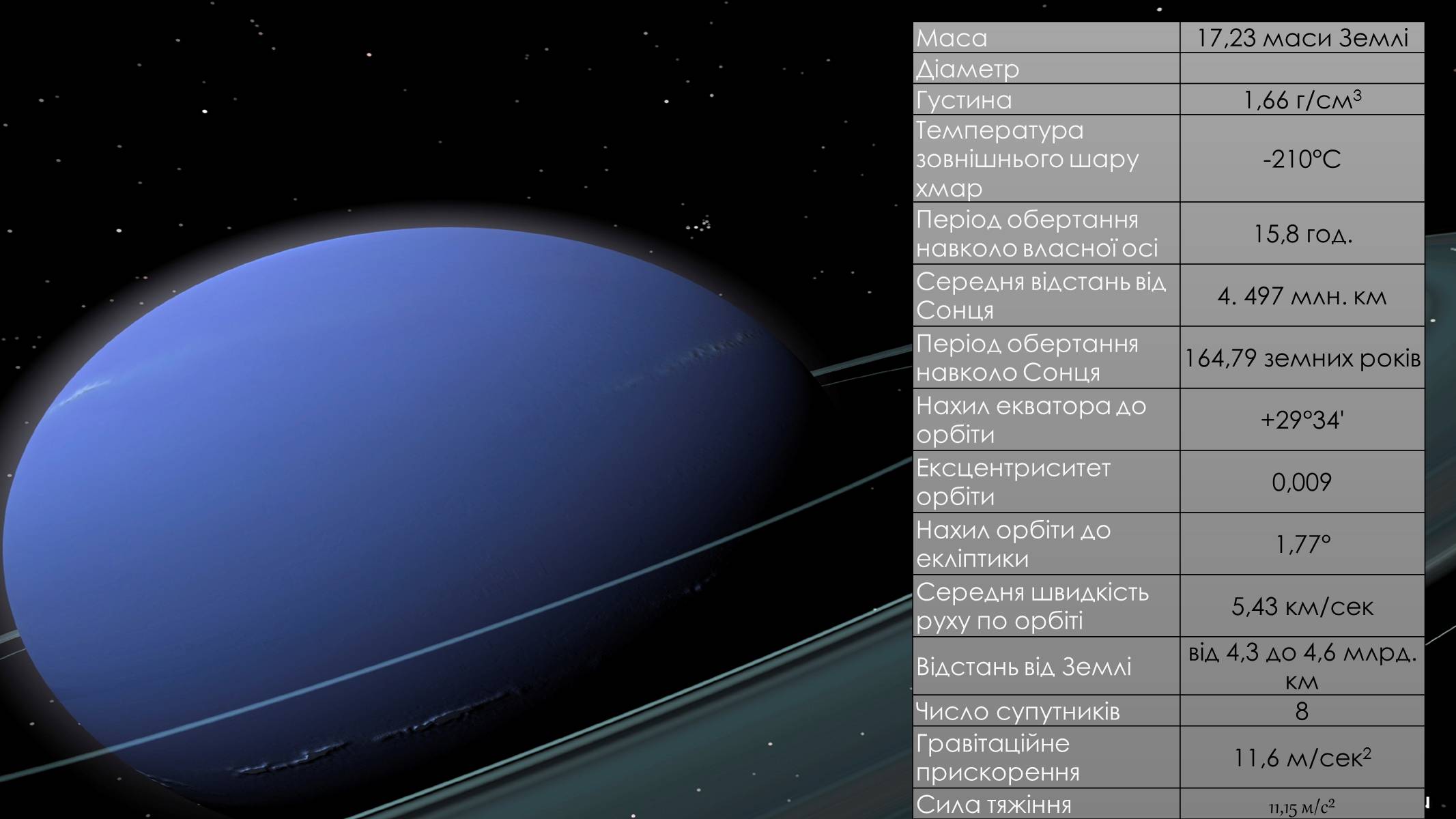Click the 'Сила тяжіння' label

993,805
